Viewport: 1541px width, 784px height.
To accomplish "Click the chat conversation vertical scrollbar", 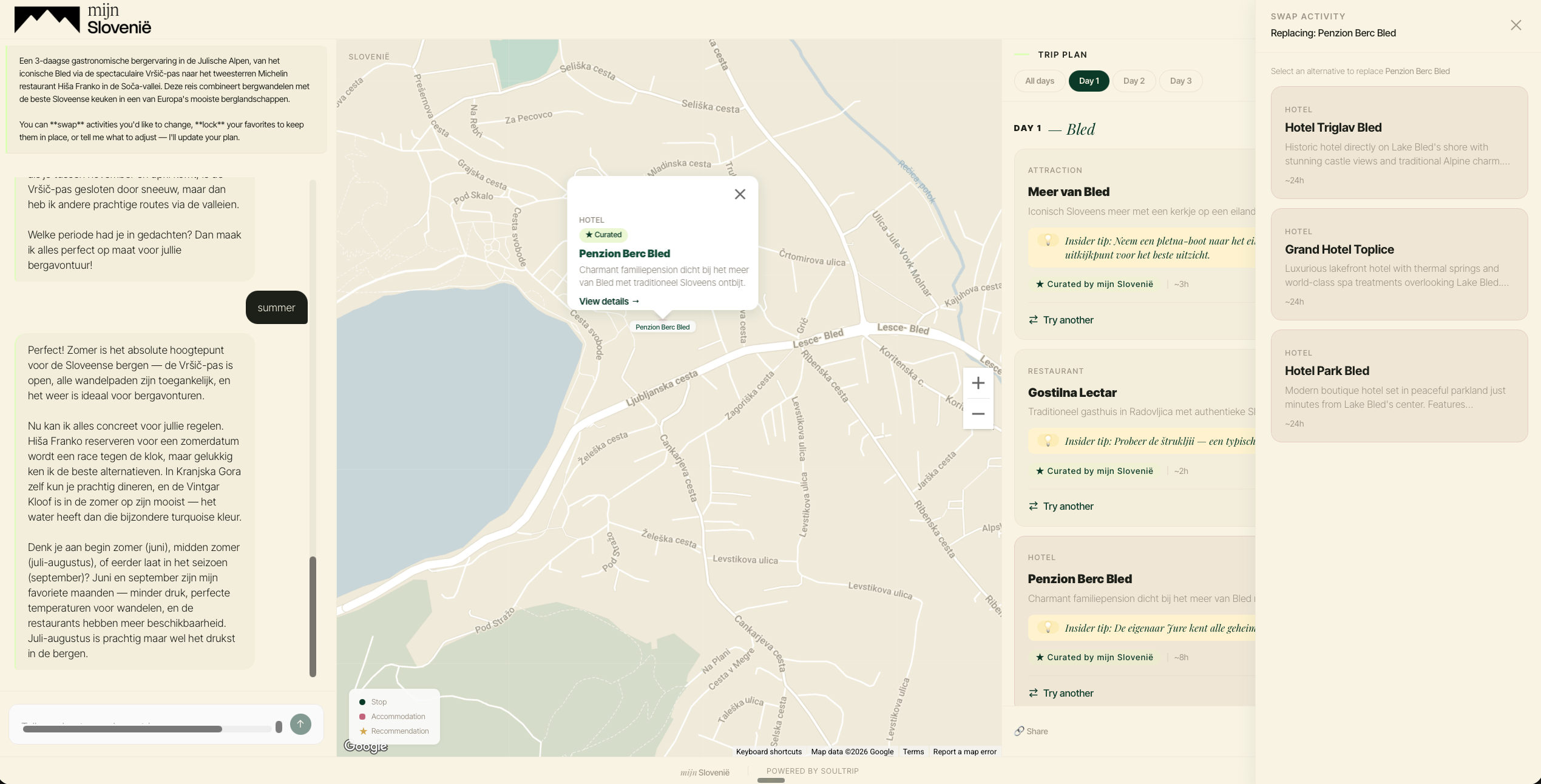I will coord(313,616).
